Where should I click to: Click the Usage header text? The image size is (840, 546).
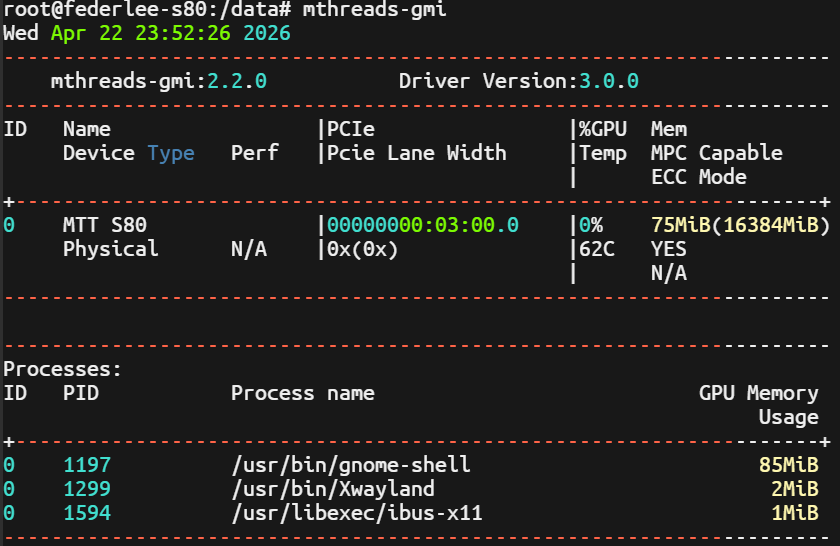coord(789,417)
